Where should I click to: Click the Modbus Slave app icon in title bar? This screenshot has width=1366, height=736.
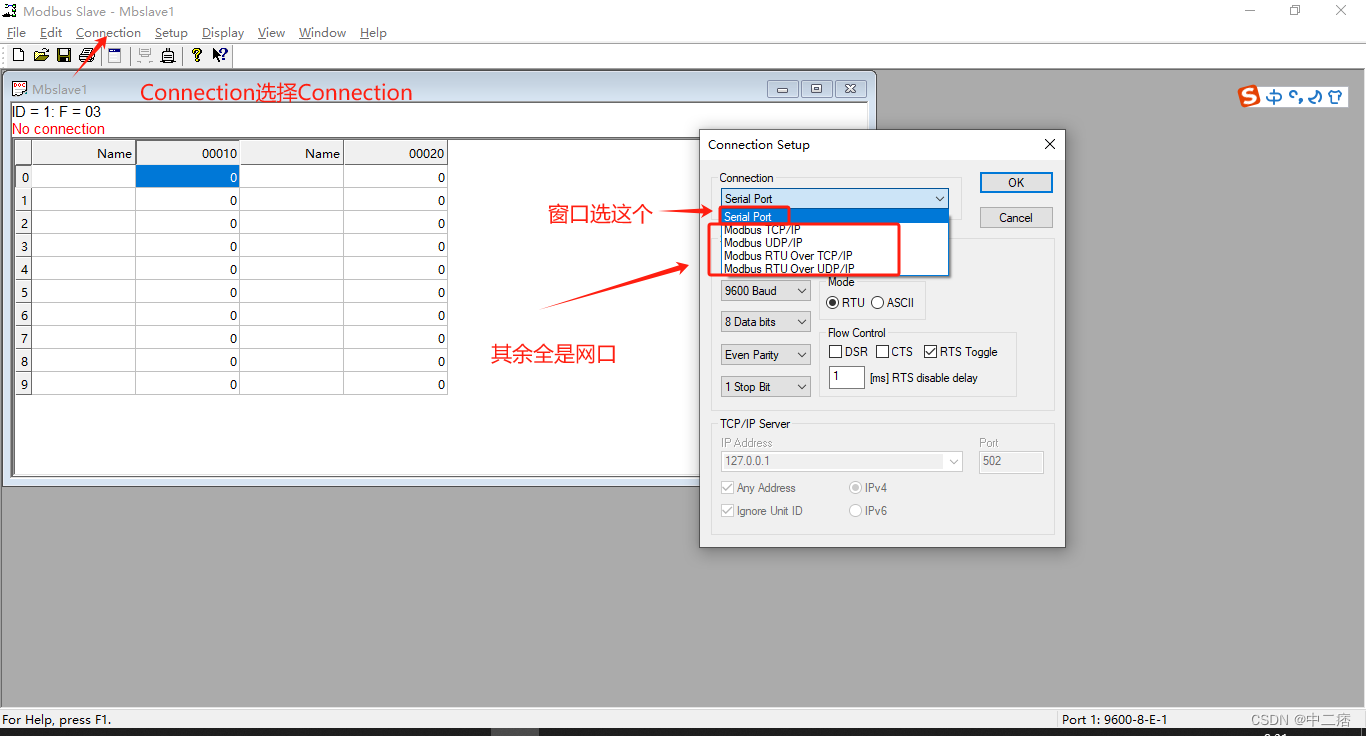coord(10,11)
